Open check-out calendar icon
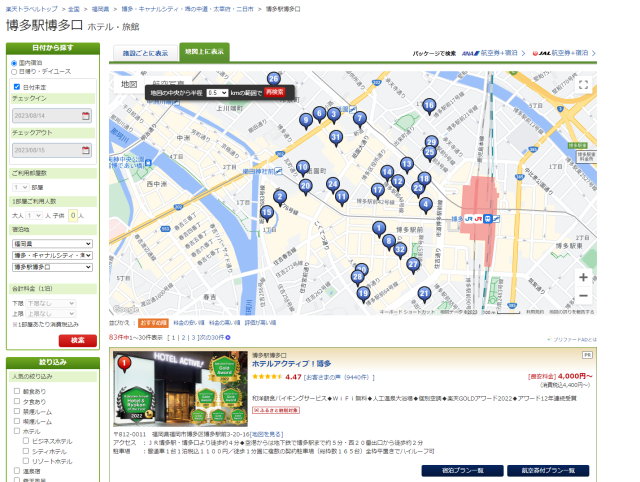The image size is (640, 482). pyautogui.click(x=86, y=150)
